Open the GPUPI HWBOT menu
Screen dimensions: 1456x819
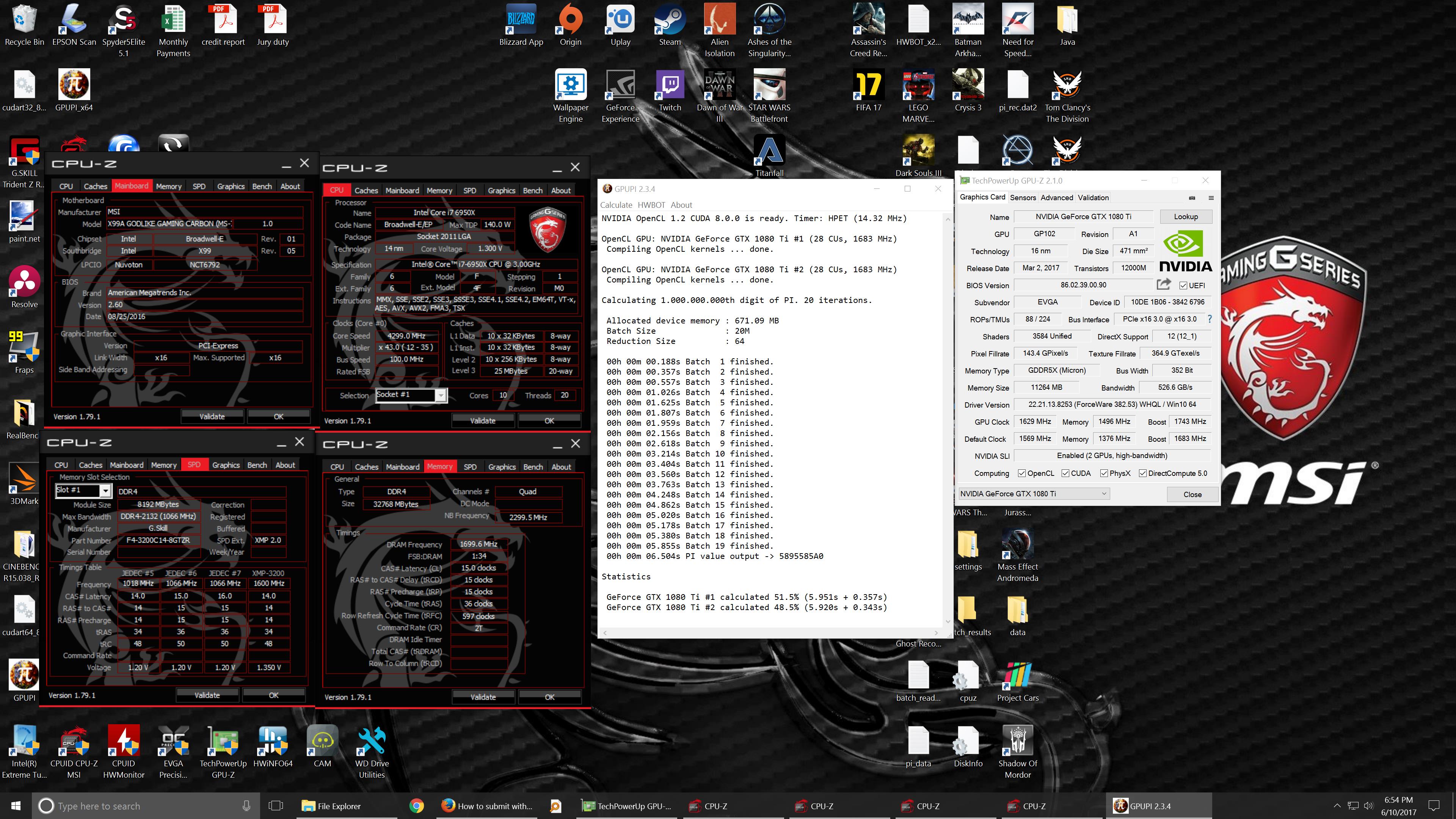coord(651,205)
